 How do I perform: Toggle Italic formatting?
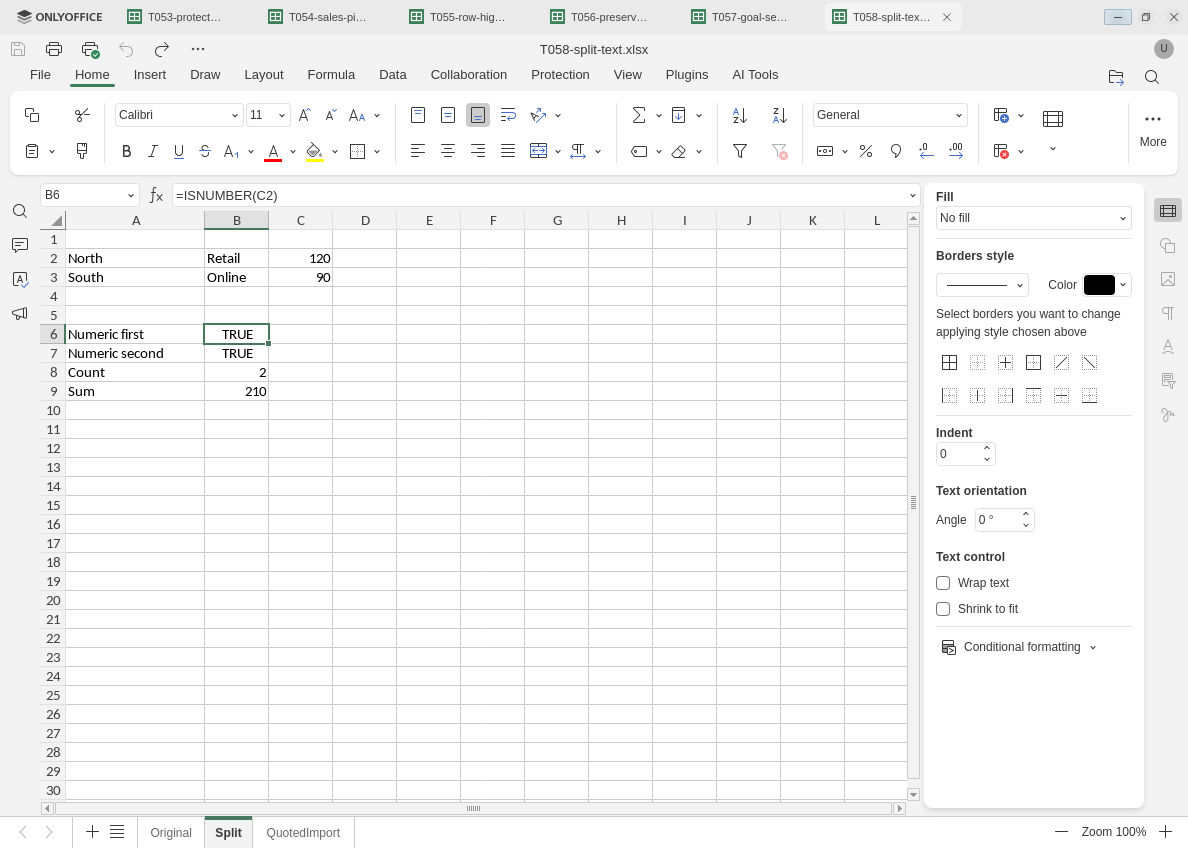coord(152,152)
